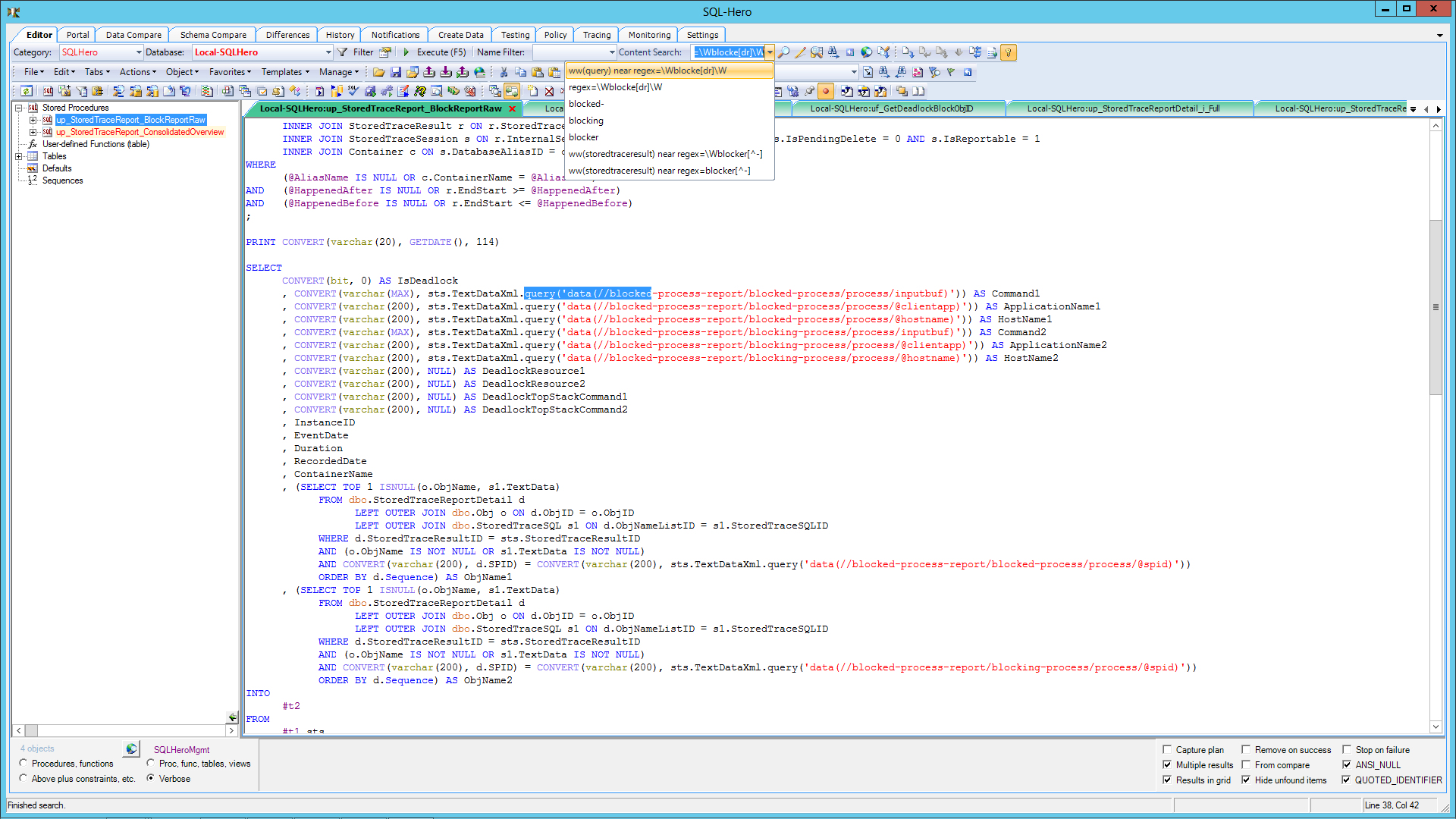Collapse the Content Search dropdown arrow

tap(770, 52)
